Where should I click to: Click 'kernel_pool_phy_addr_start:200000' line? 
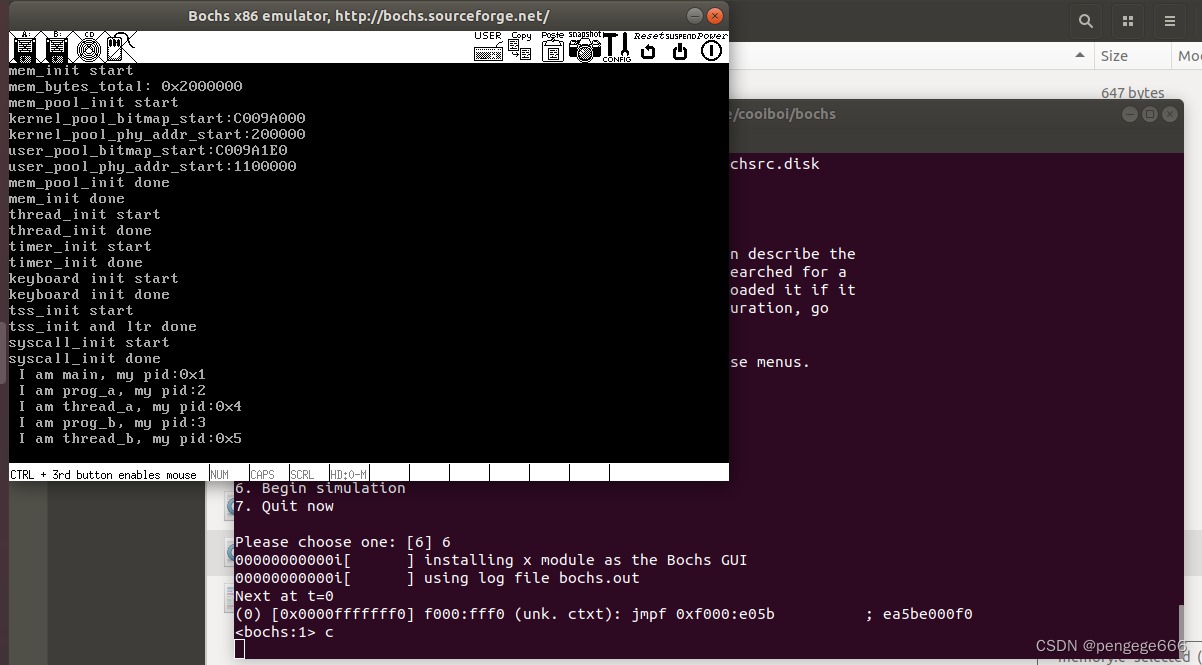coord(157,135)
